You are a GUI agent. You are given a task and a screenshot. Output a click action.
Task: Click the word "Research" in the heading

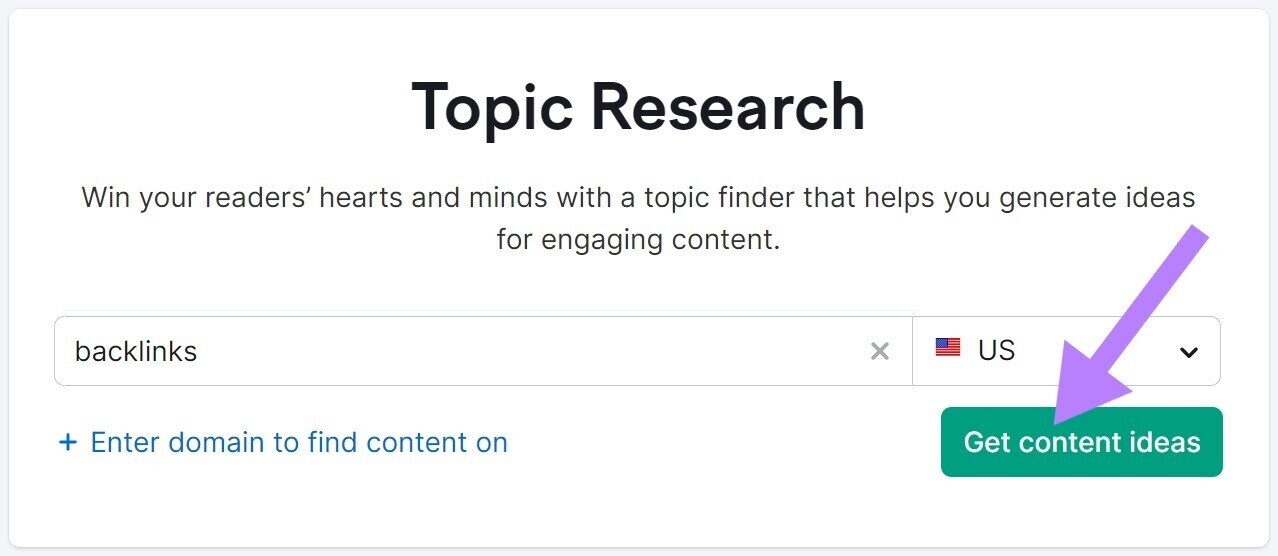(726, 106)
